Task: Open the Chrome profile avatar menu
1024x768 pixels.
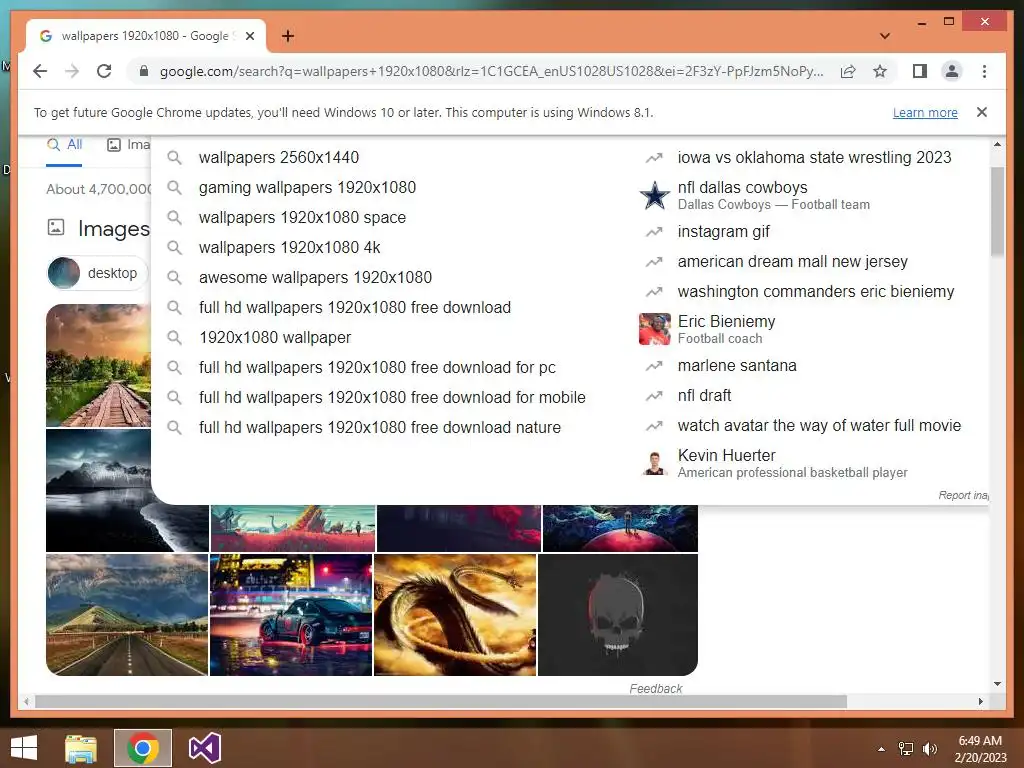Action: coord(952,71)
